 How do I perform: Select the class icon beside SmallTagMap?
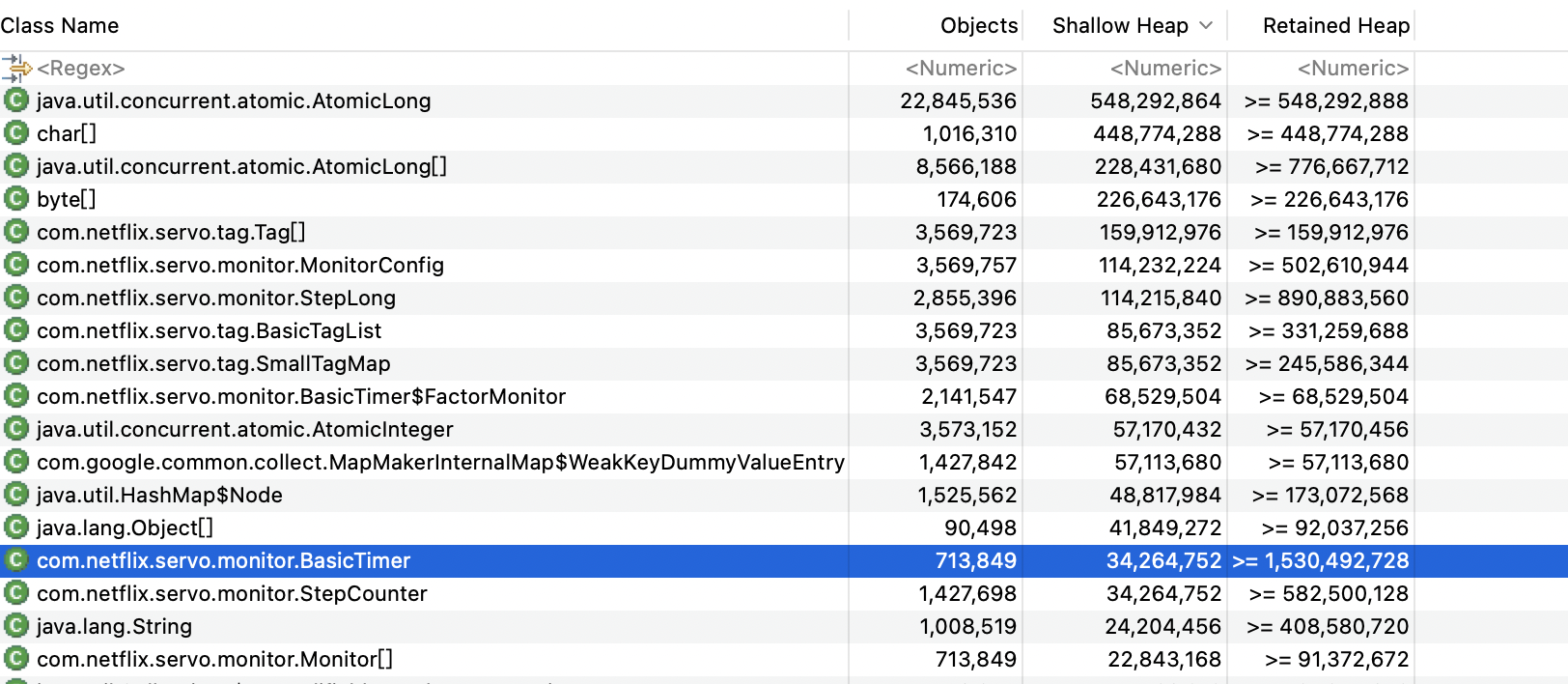[x=16, y=363]
